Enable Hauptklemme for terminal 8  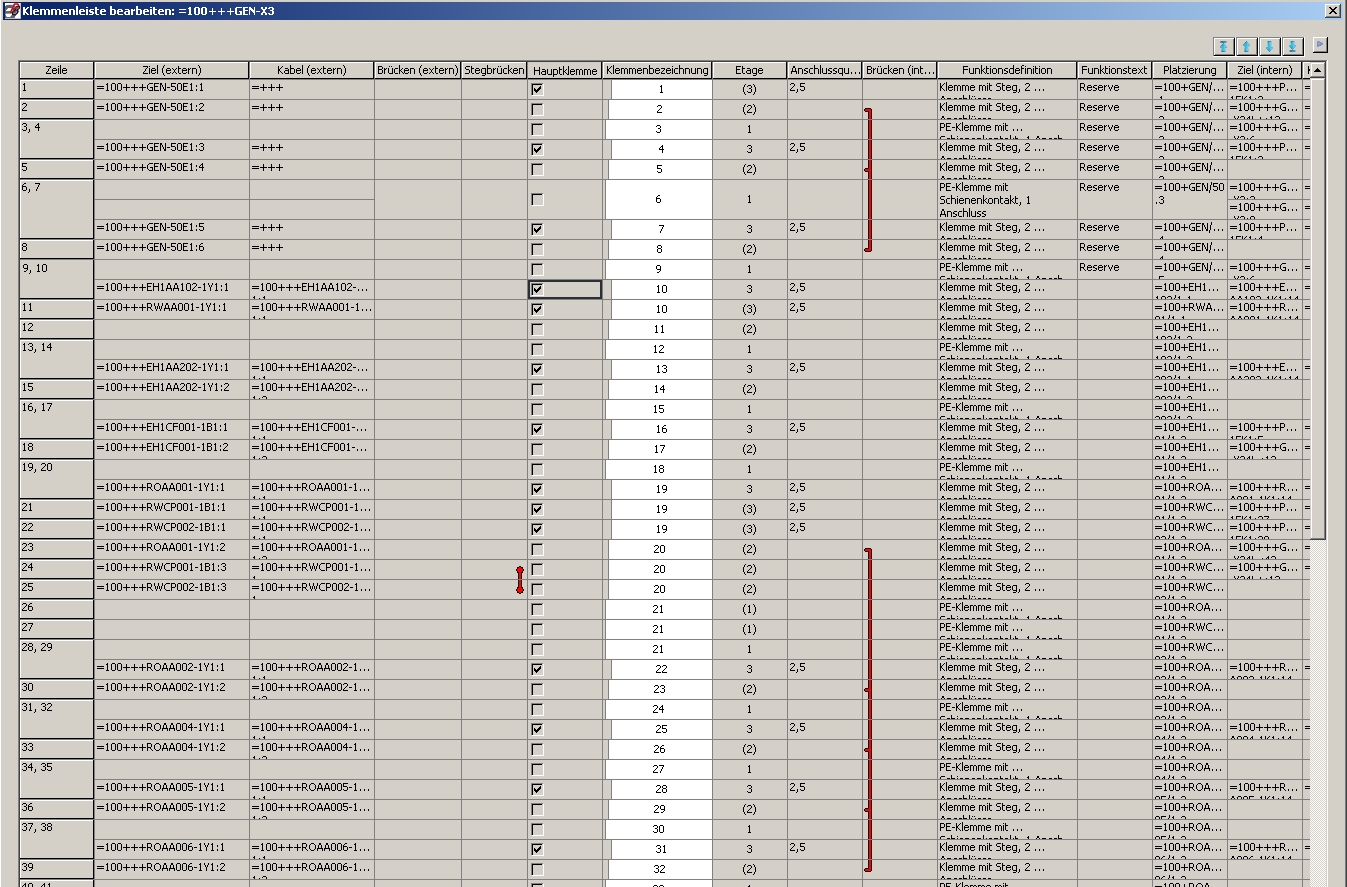(537, 250)
